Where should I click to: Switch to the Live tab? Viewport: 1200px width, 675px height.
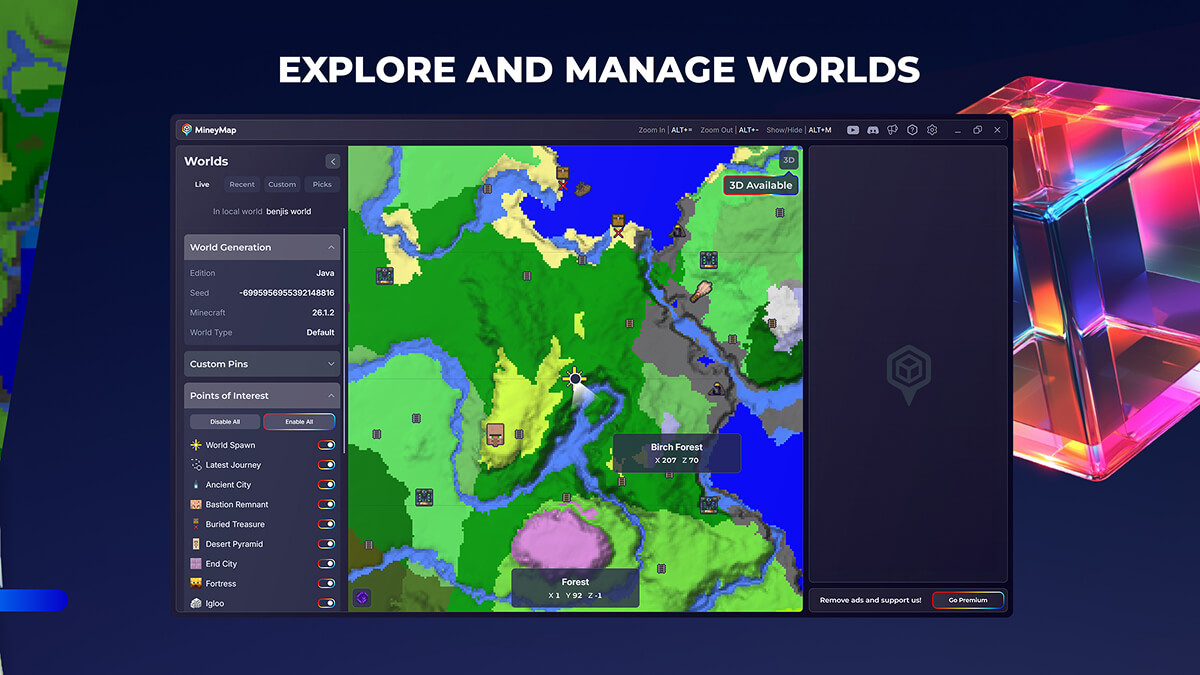click(x=202, y=184)
